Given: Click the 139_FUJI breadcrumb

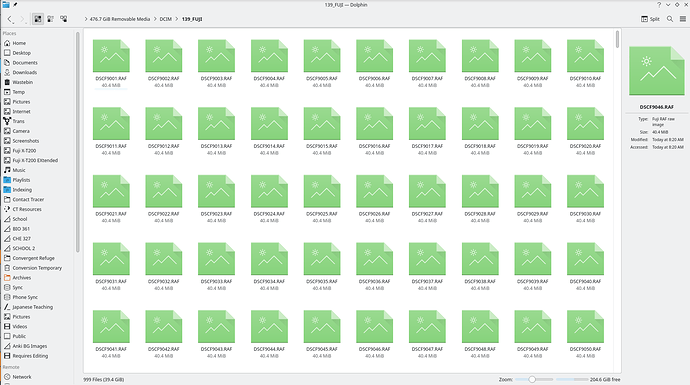Looking at the screenshot, I should [x=192, y=19].
